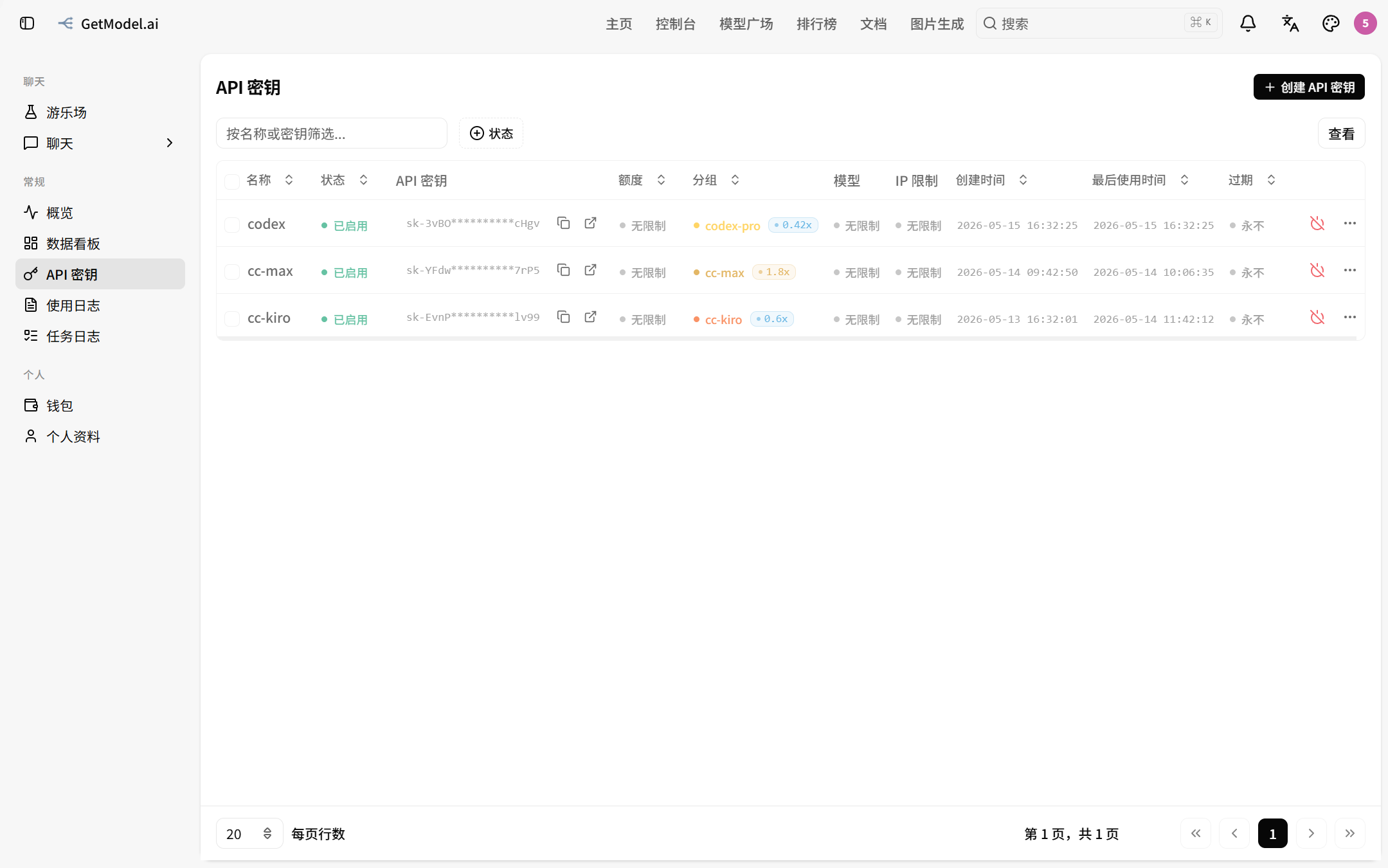Open 任务日志 in sidebar

coord(100,336)
